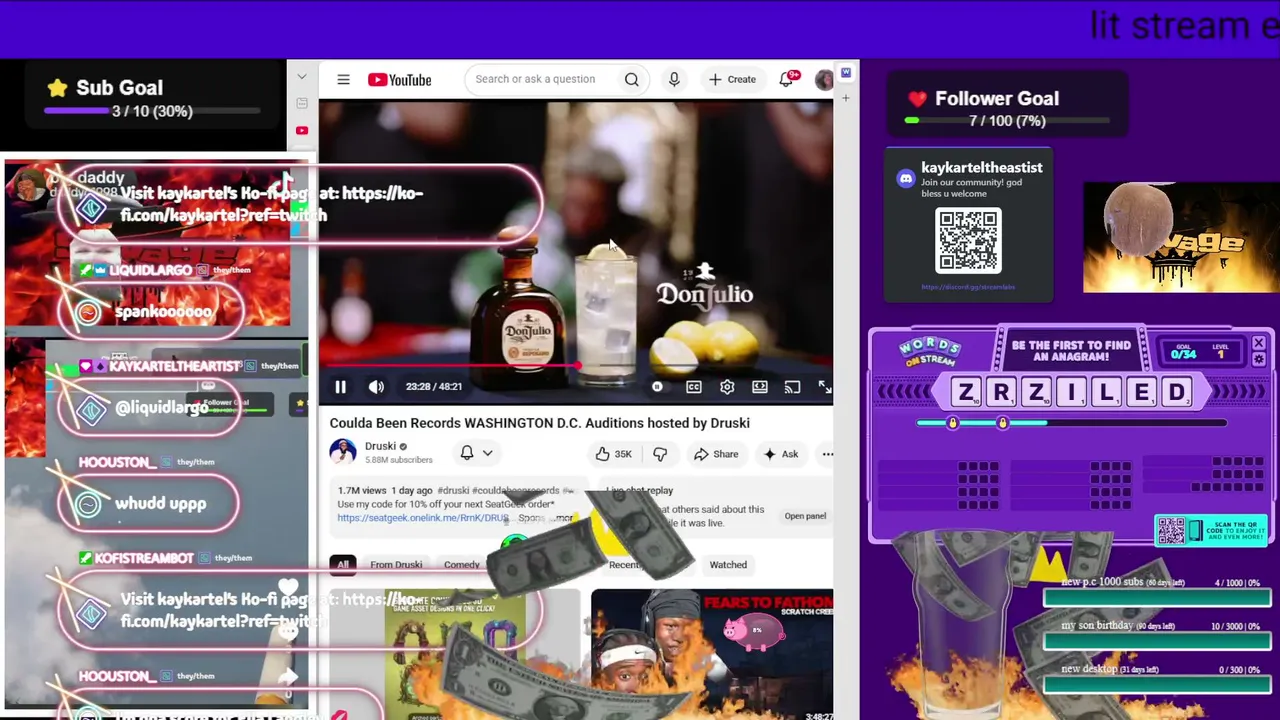Open Druski's channel avatar

(343, 452)
